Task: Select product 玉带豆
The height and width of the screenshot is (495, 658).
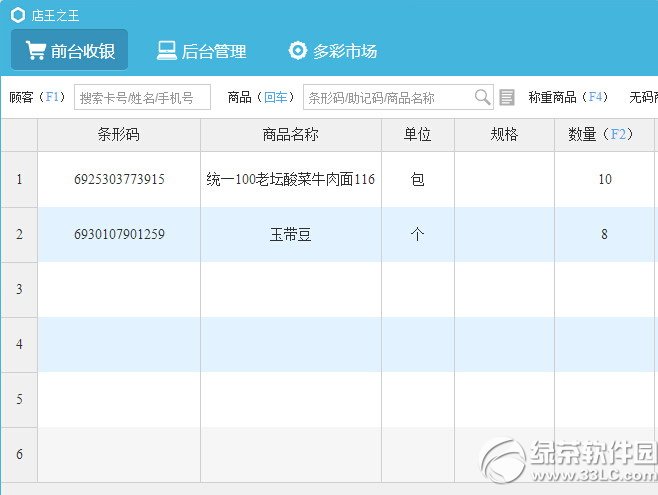Action: [x=291, y=234]
